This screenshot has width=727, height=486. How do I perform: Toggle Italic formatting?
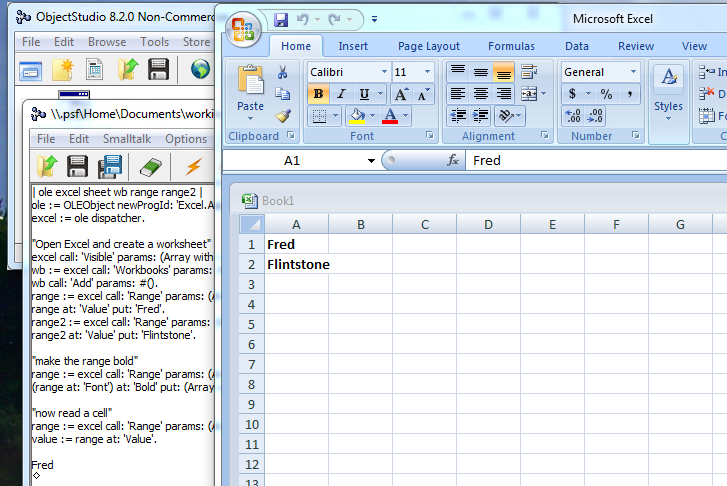coord(341,94)
